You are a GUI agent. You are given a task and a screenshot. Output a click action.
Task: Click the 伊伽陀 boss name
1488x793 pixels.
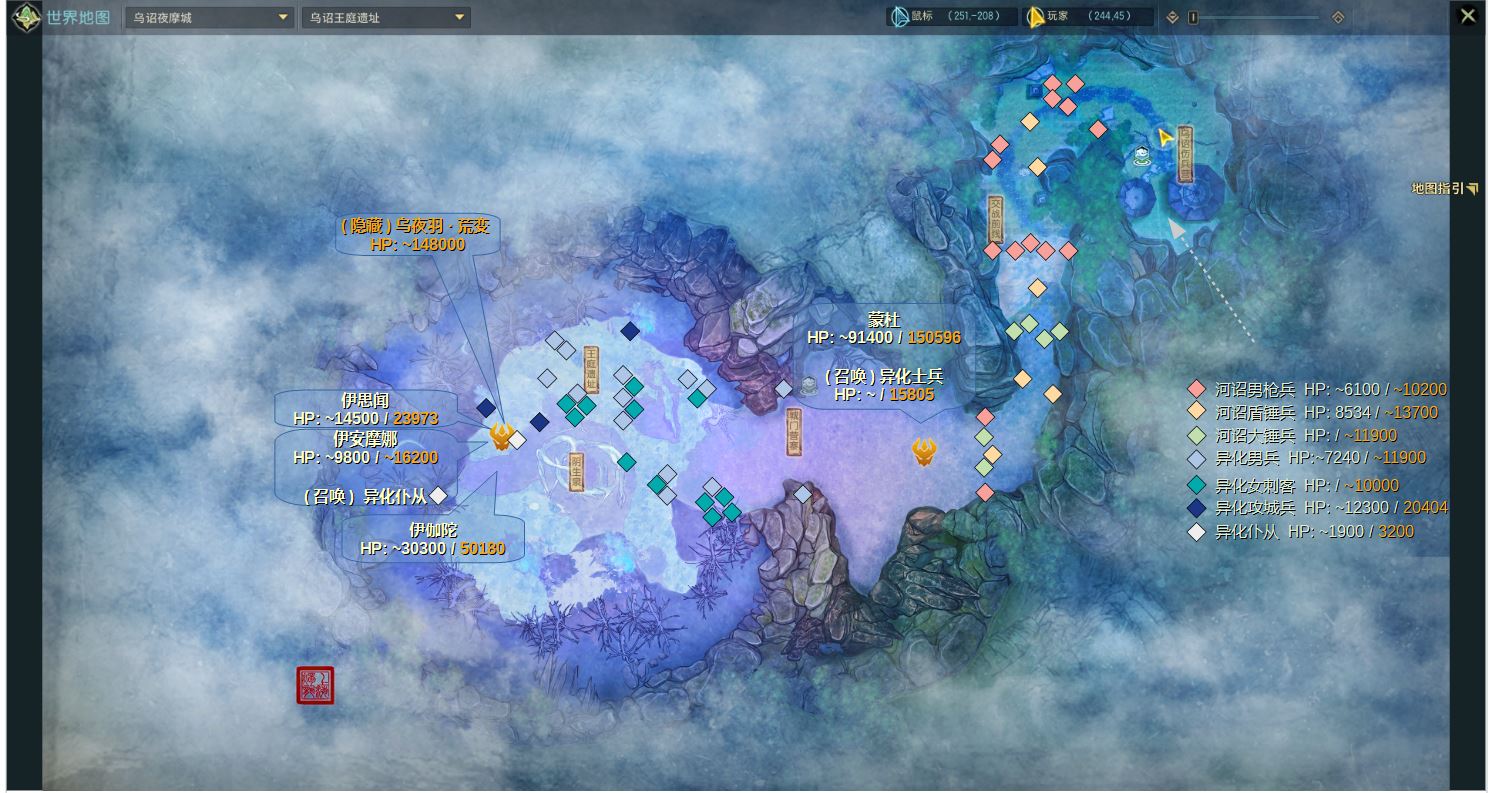click(x=433, y=530)
